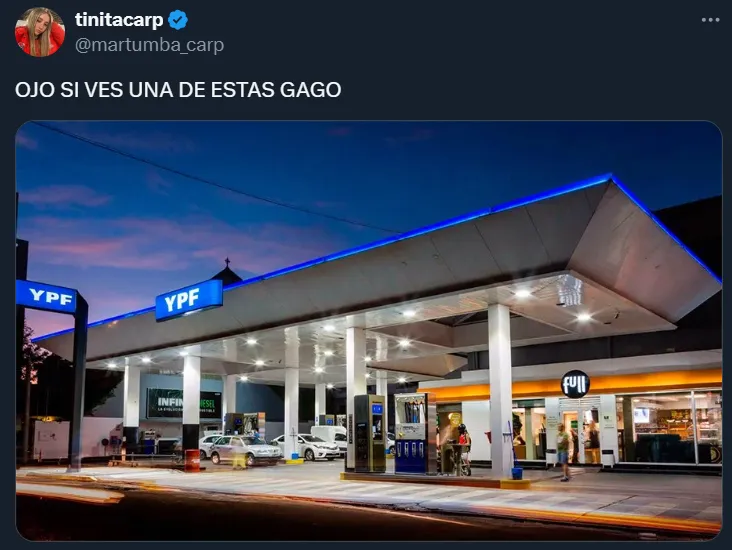
Task: Open the @martumba_carp handle link
Action: [x=149, y=45]
